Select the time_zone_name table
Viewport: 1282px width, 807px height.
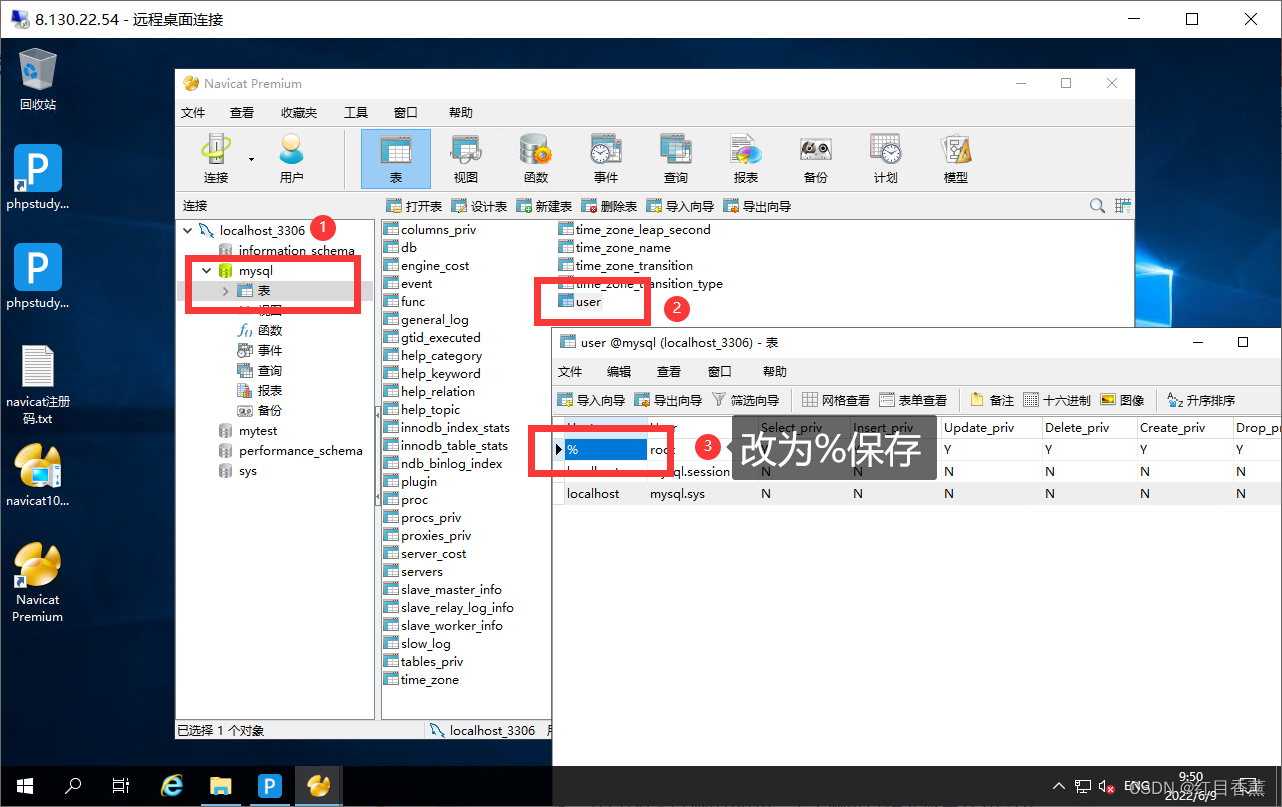point(614,248)
